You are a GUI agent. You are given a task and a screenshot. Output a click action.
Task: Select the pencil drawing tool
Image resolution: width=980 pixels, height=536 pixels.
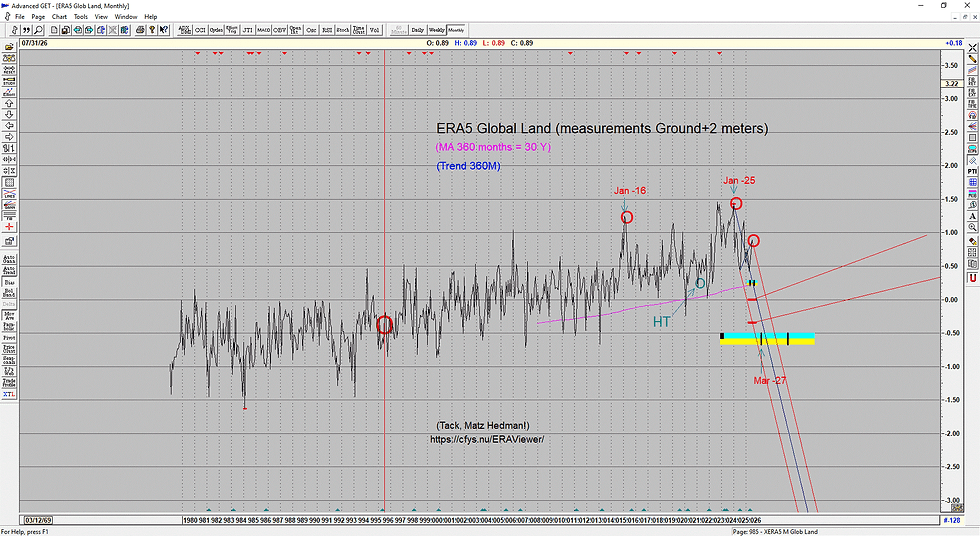972,58
